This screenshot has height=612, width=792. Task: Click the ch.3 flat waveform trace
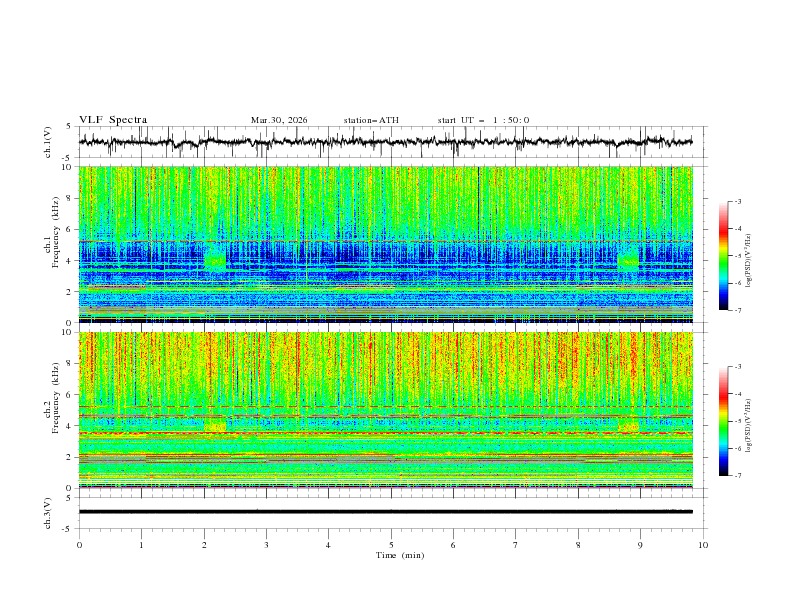click(x=385, y=512)
